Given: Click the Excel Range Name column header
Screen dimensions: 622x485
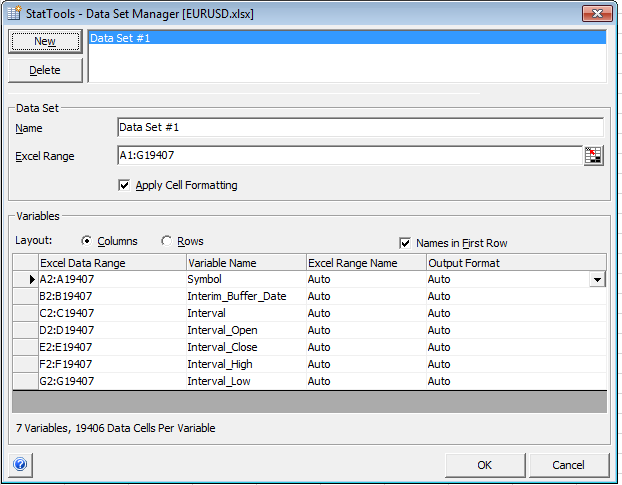Looking at the screenshot, I should click(x=367, y=263).
